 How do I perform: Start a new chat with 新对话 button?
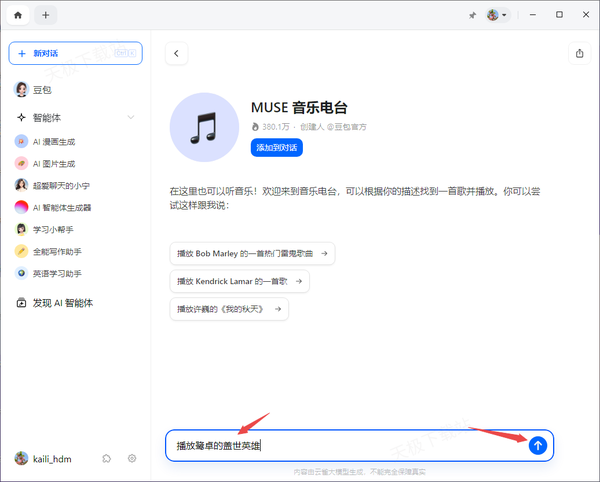[x=75, y=53]
